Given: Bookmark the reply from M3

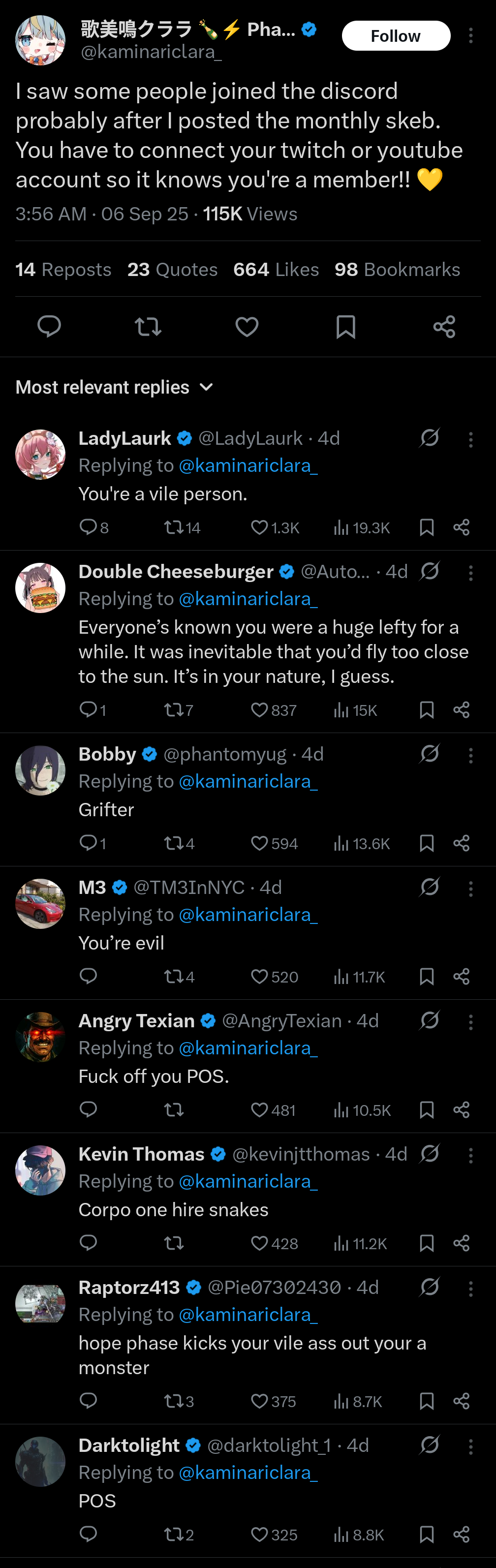Looking at the screenshot, I should click(x=427, y=976).
